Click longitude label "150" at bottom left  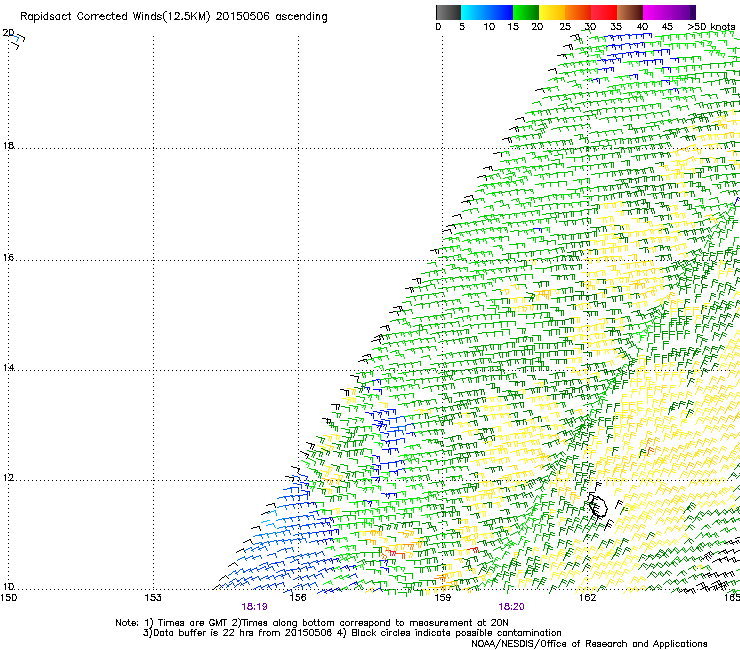8,598
